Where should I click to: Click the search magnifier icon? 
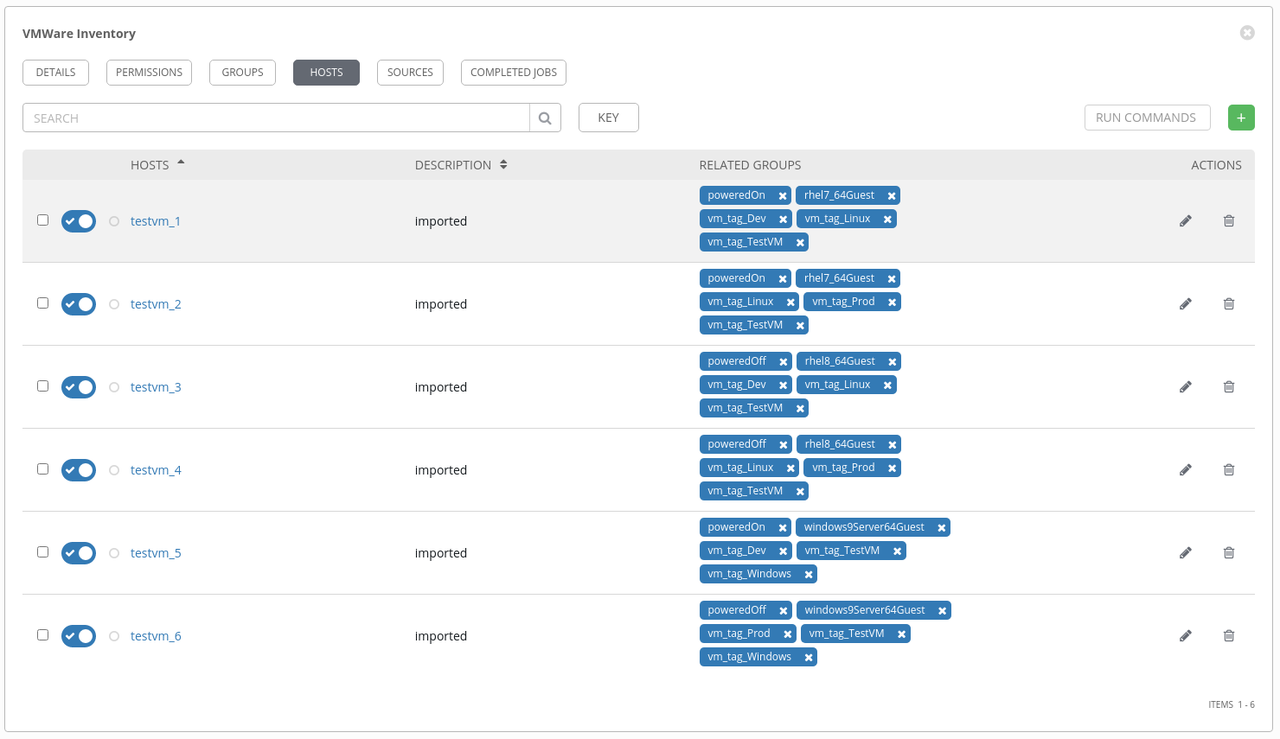[x=545, y=117]
